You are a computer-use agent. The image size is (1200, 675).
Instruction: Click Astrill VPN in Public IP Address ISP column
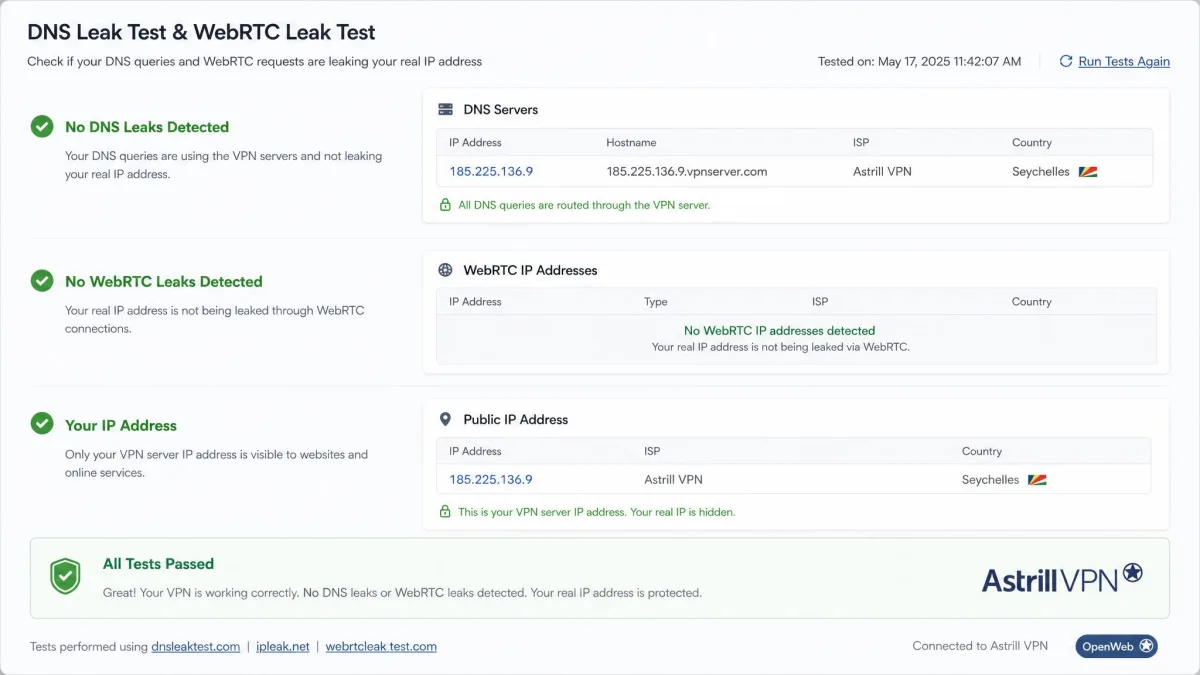click(673, 480)
